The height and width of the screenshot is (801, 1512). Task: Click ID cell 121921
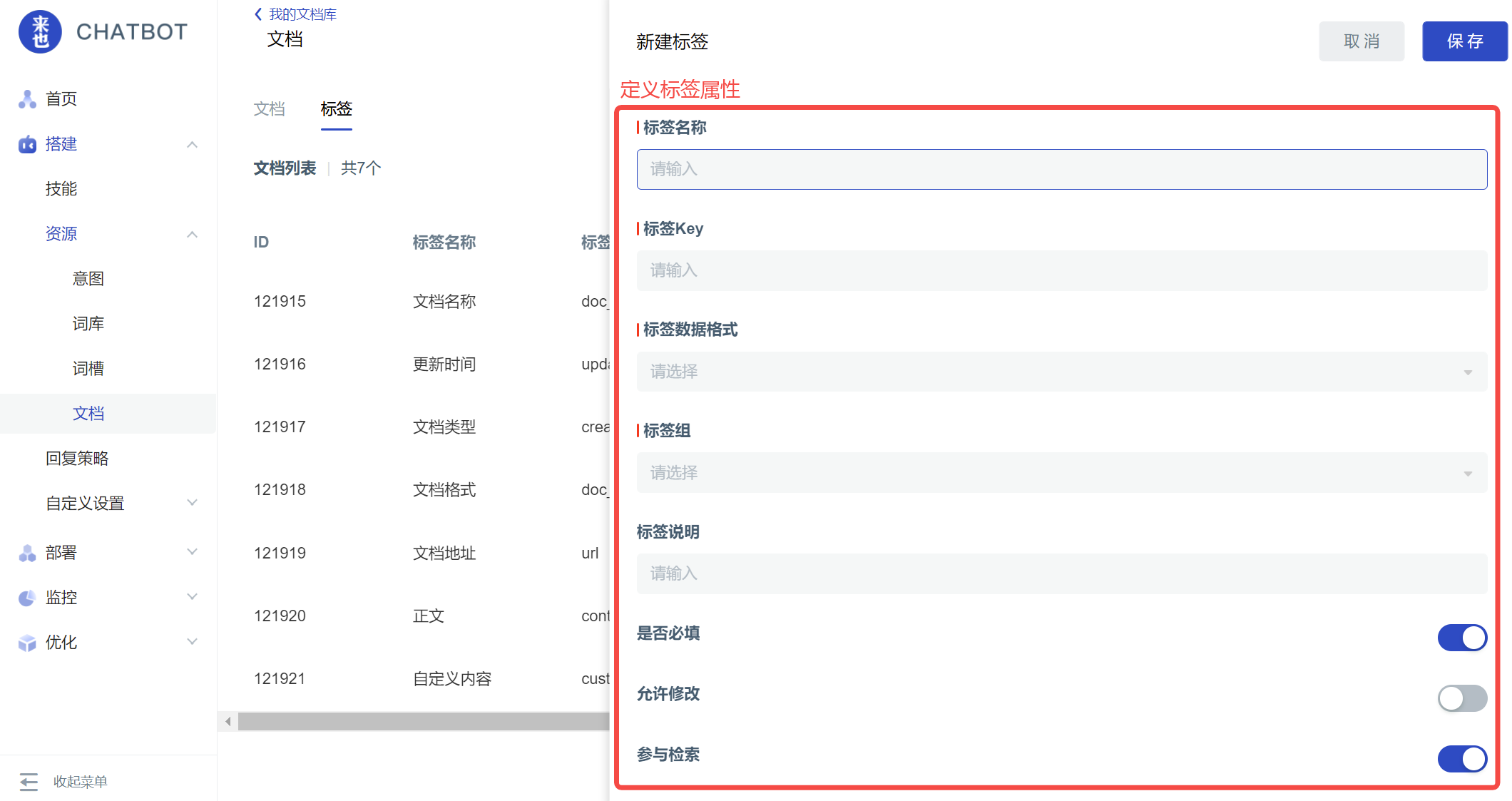280,679
